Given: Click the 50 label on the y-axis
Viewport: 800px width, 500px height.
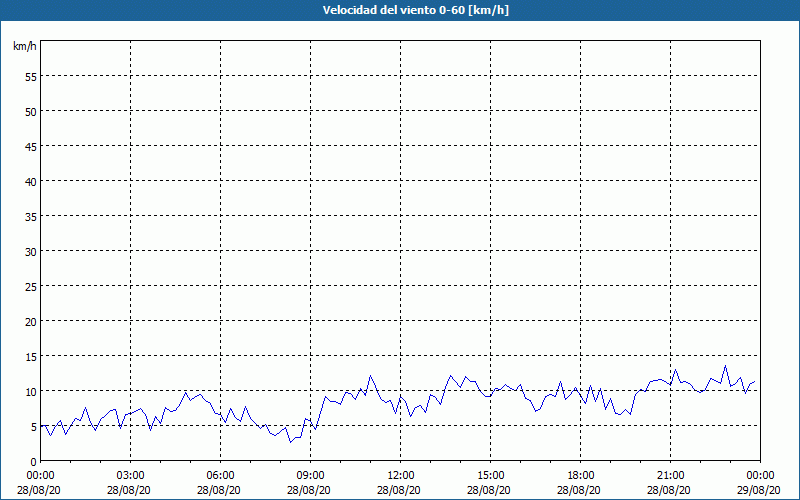Looking at the screenshot, I should [x=30, y=111].
